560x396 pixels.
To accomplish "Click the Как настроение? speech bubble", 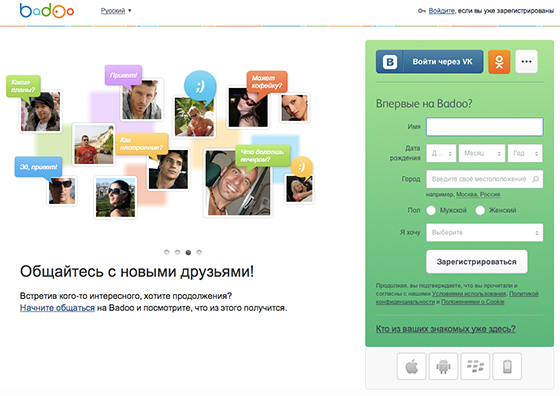I will [141, 144].
